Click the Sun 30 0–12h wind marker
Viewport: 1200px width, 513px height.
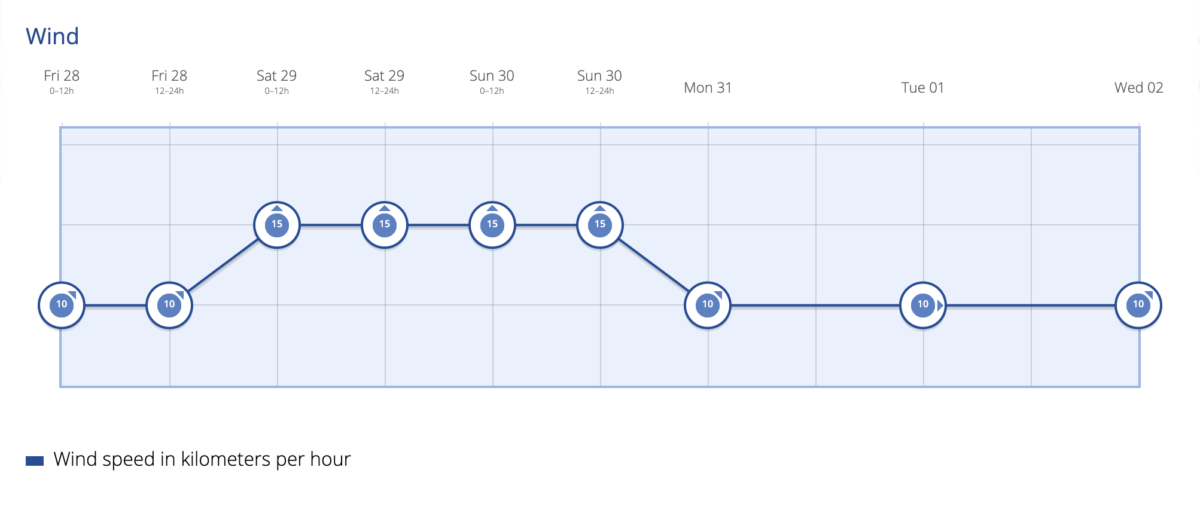click(x=492, y=224)
